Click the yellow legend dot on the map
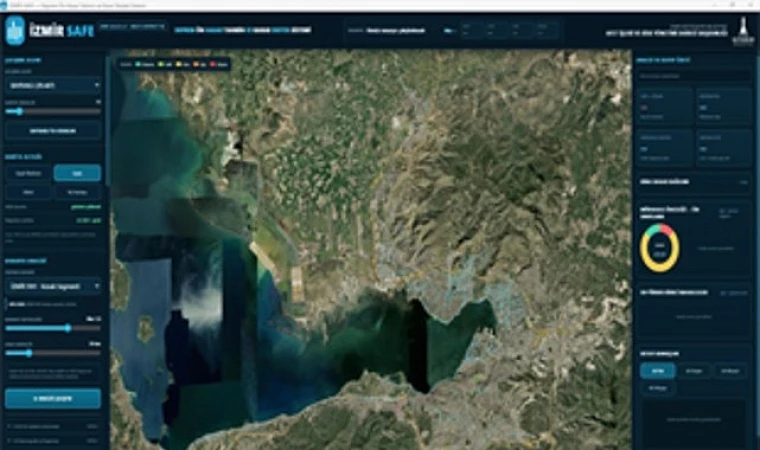This screenshot has width=760, height=450. tap(179, 64)
